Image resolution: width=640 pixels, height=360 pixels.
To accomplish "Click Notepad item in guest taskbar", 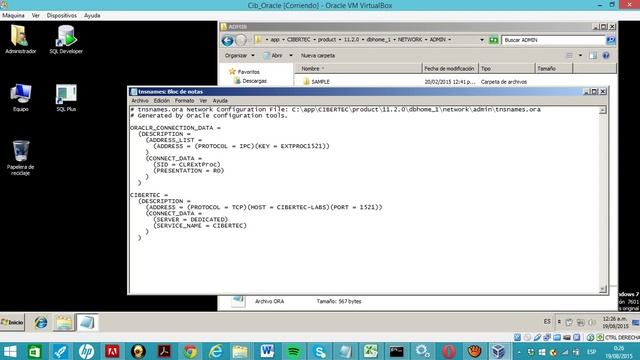I will coord(87,322).
